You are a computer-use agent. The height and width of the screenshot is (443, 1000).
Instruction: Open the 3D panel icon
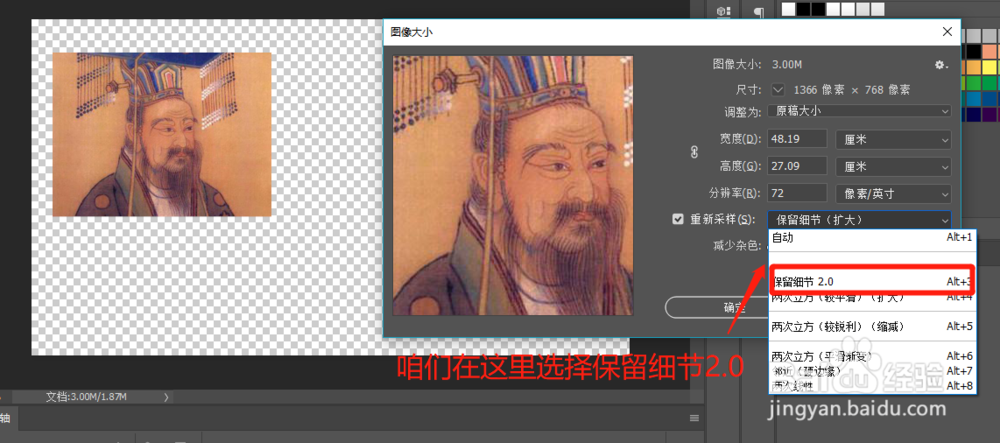(x=723, y=11)
